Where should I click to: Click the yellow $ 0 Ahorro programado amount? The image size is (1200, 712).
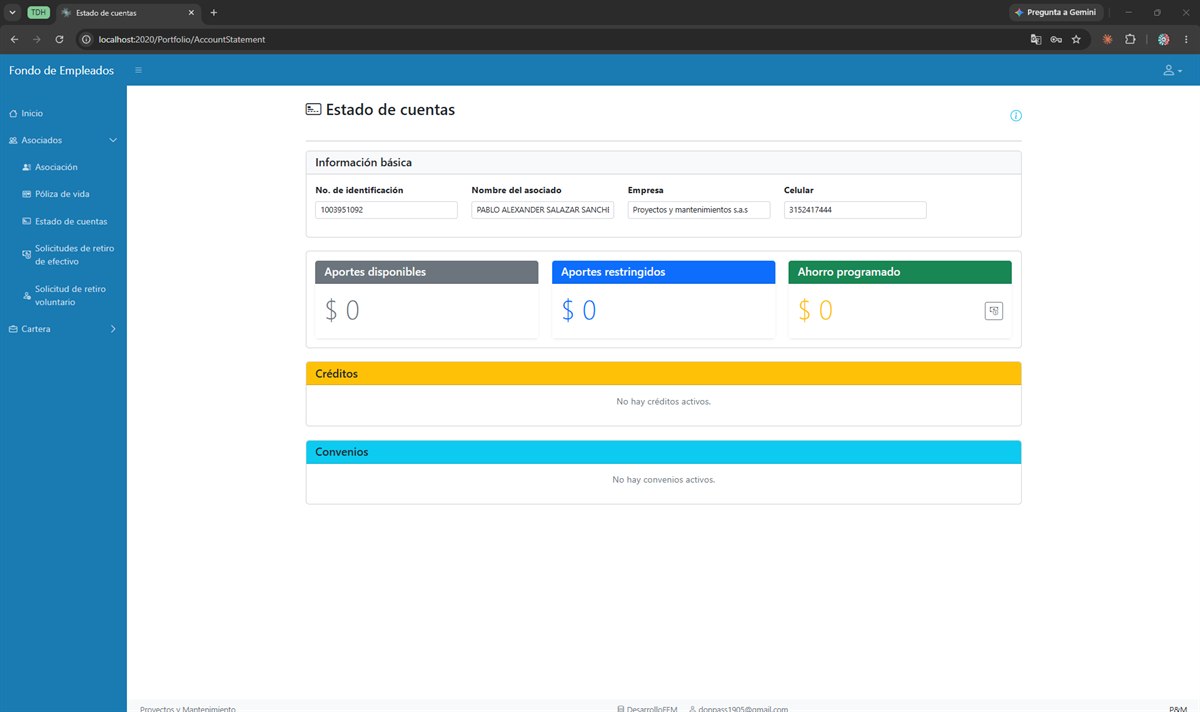[815, 311]
